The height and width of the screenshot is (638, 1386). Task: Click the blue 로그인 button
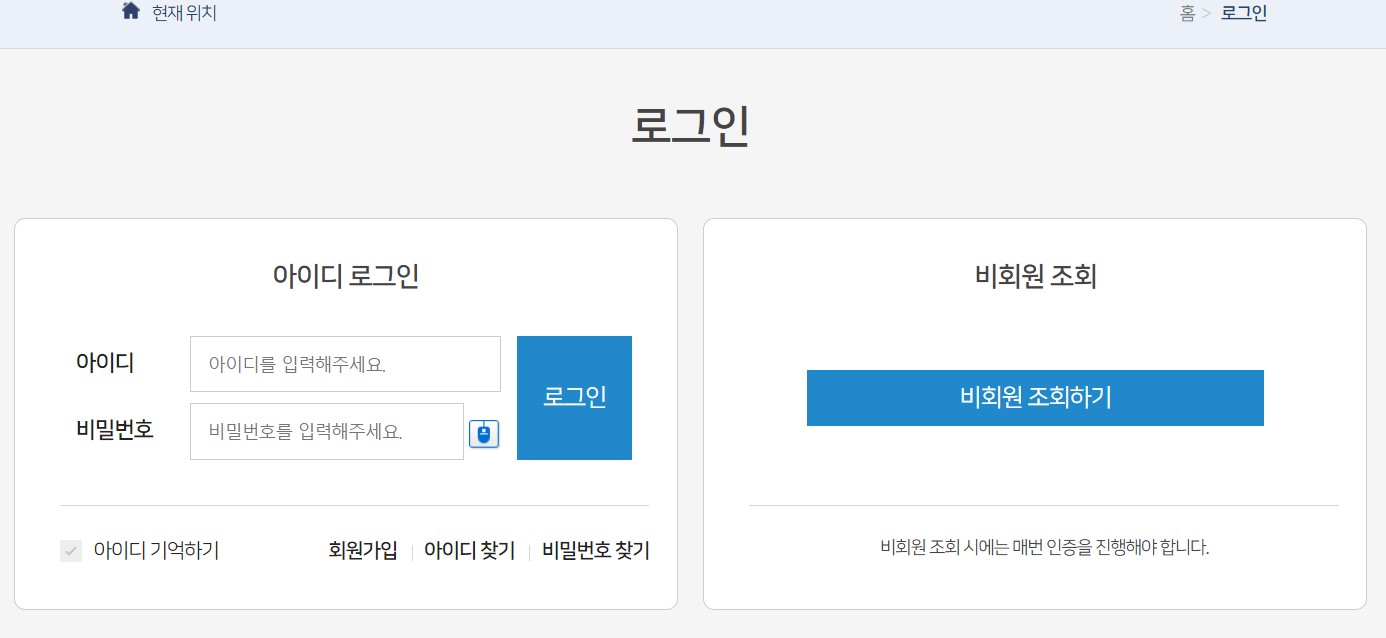574,398
